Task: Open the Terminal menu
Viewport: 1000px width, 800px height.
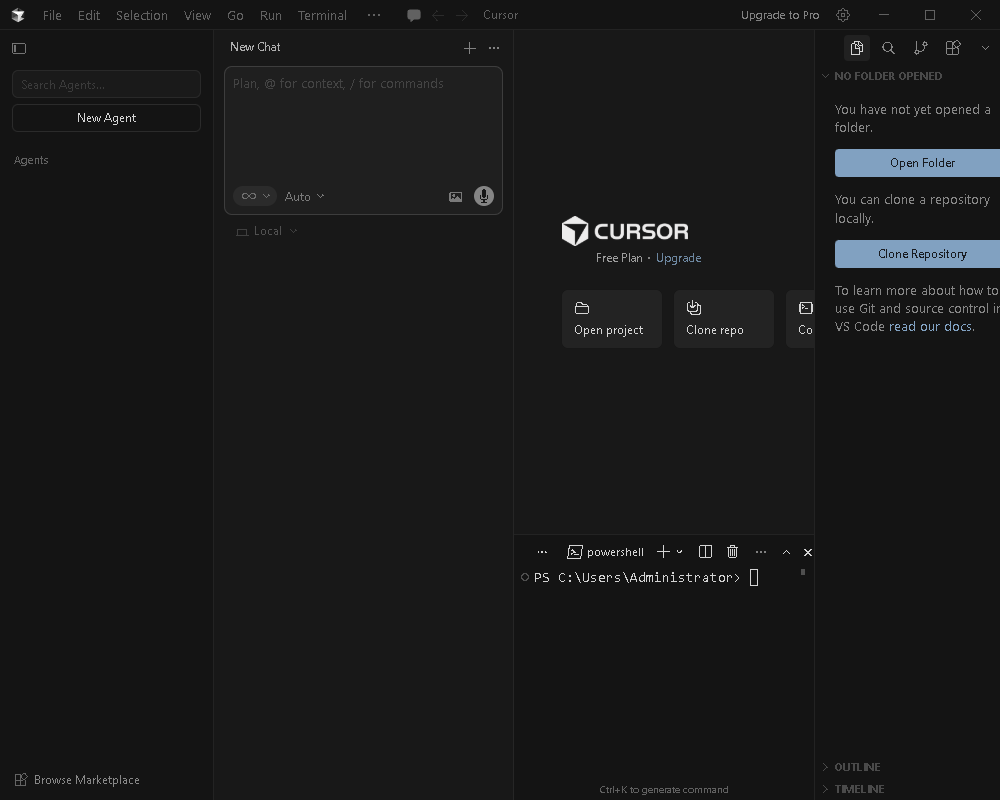Action: pos(322,15)
